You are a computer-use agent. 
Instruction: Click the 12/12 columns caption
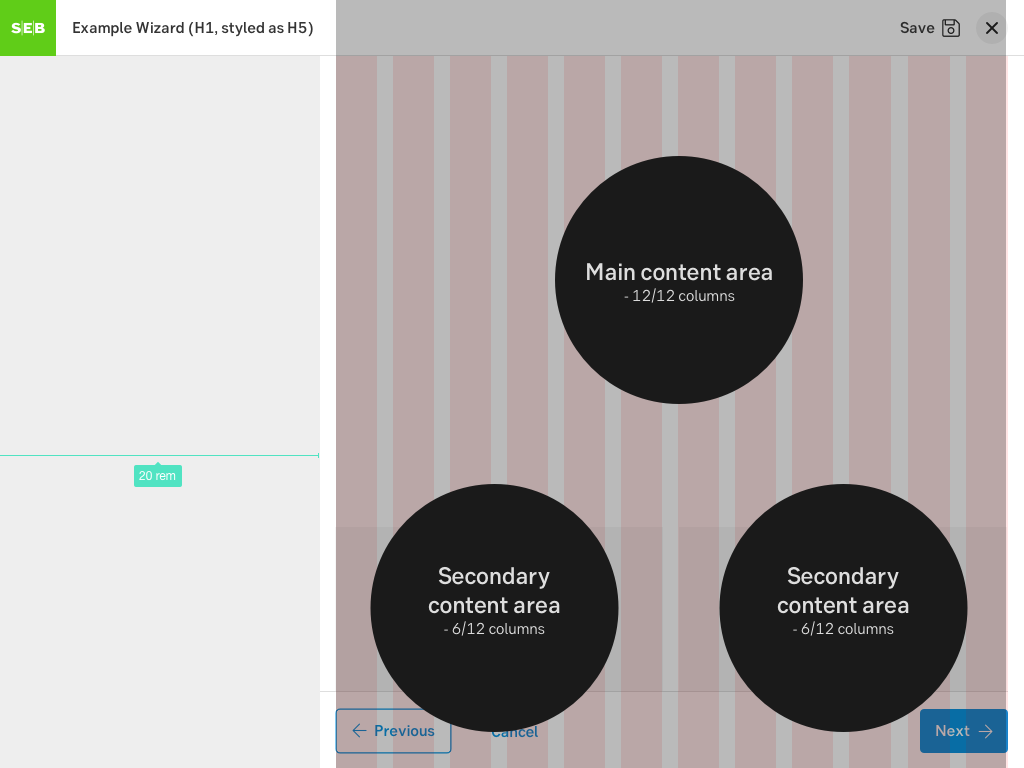click(x=679, y=296)
